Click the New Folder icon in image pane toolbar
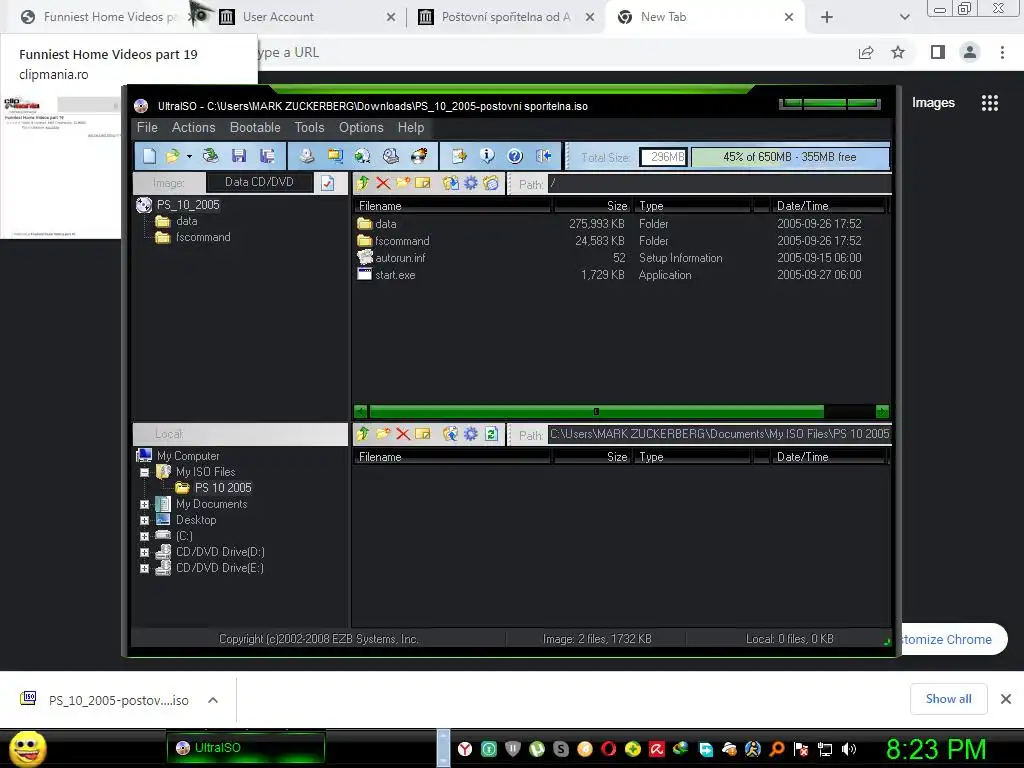Viewport: 1024px width, 768px height. pyautogui.click(x=403, y=183)
